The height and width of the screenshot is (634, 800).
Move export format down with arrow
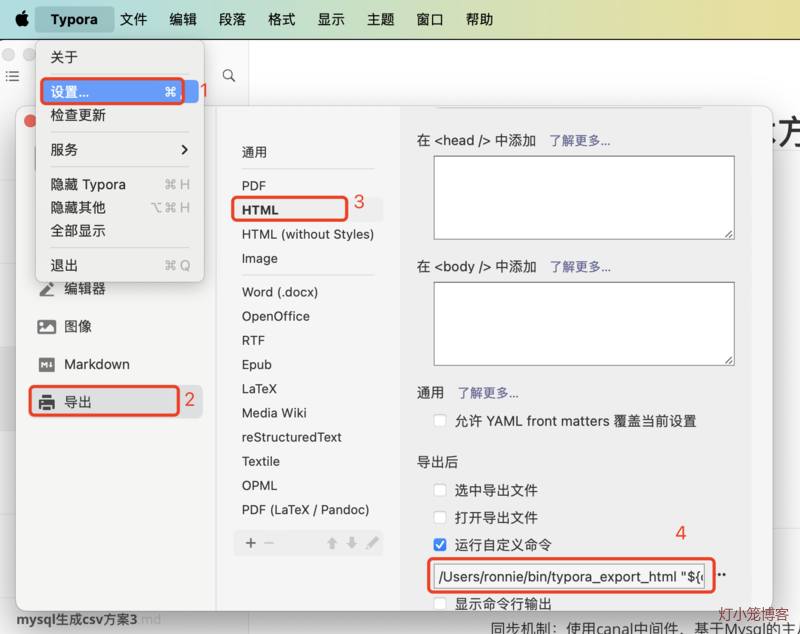coord(352,543)
